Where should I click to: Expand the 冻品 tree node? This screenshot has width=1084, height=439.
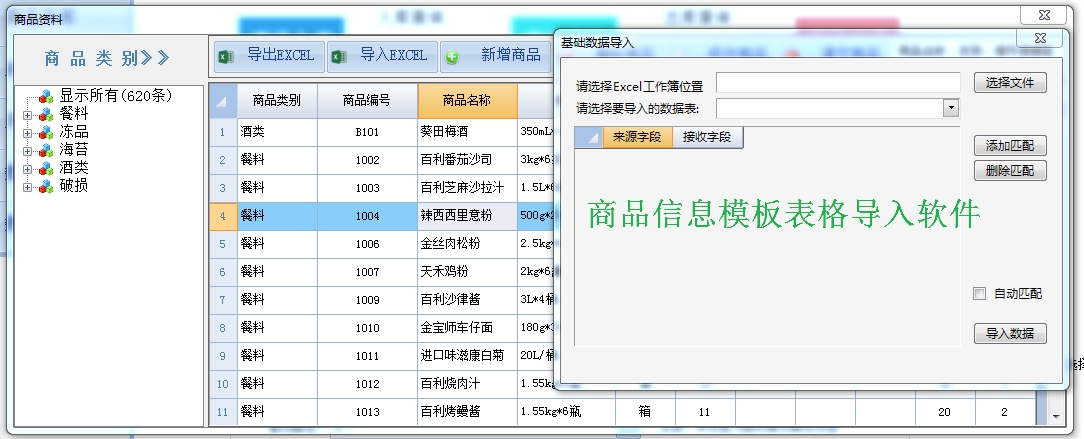coord(28,133)
